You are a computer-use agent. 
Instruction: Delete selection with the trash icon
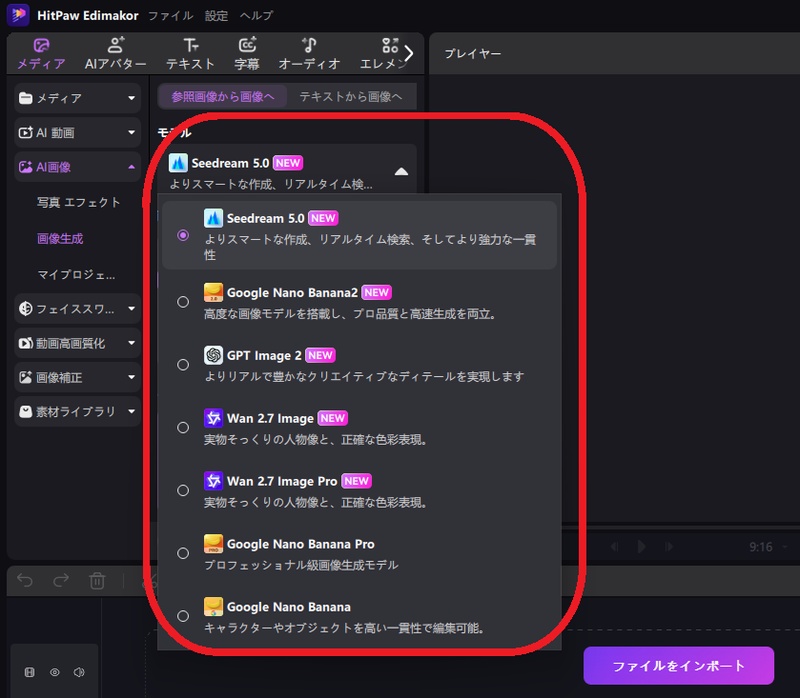97,581
